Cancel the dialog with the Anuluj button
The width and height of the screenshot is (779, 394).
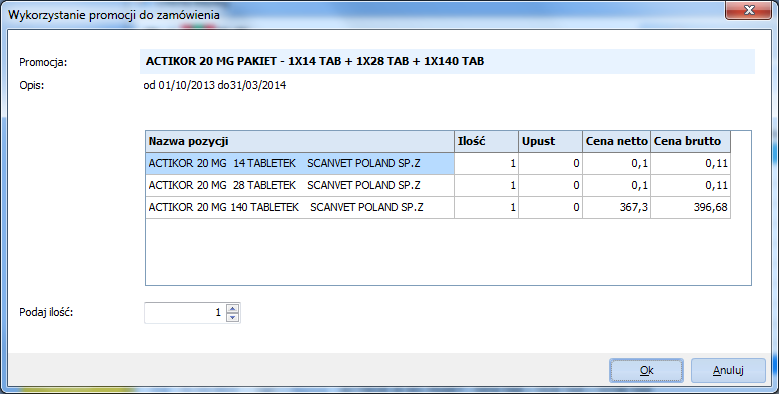(x=728, y=370)
